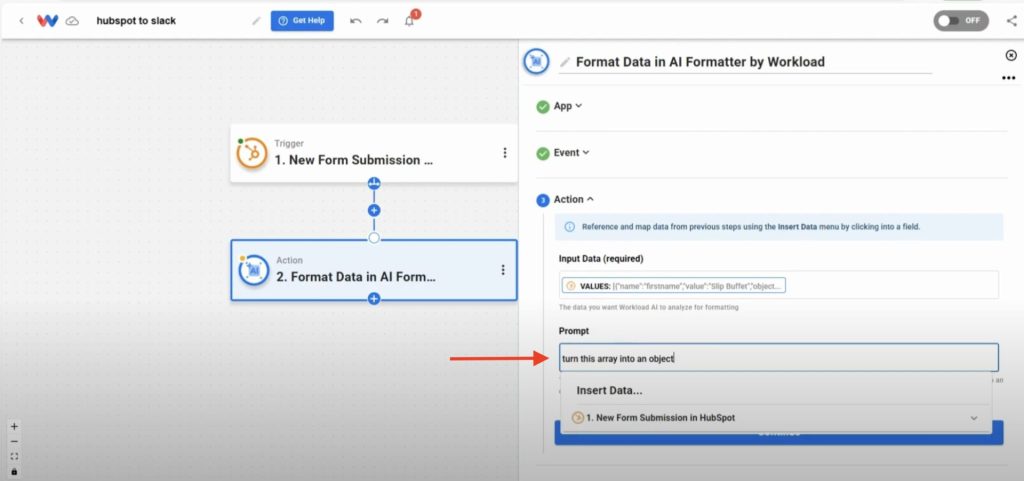This screenshot has width=1024, height=481.
Task: Click the AI Formatter panel header icon
Action: (x=537, y=61)
